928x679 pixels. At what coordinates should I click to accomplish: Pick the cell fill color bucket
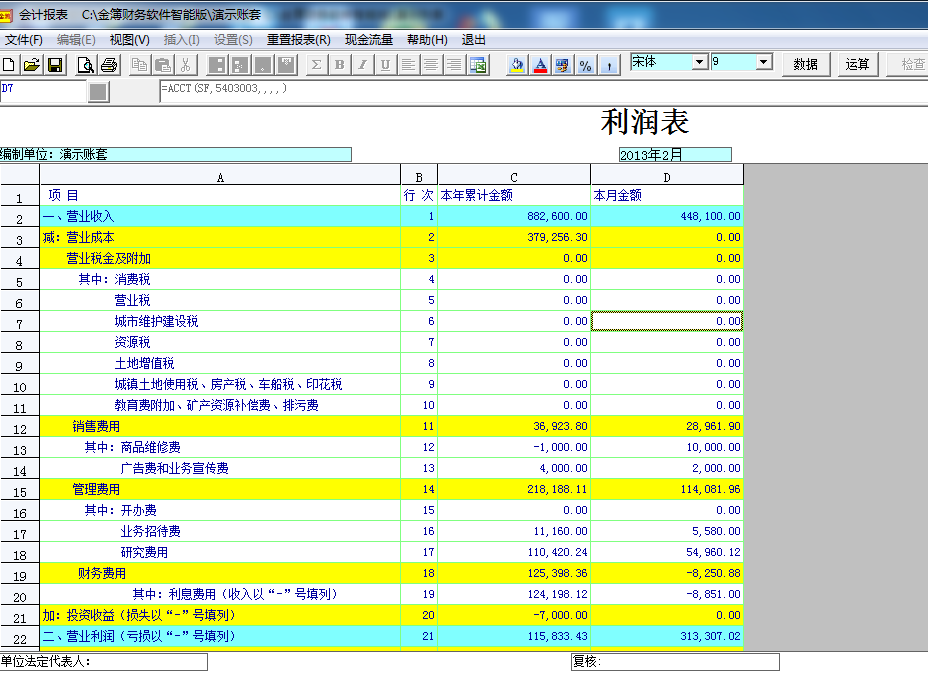pyautogui.click(x=517, y=65)
